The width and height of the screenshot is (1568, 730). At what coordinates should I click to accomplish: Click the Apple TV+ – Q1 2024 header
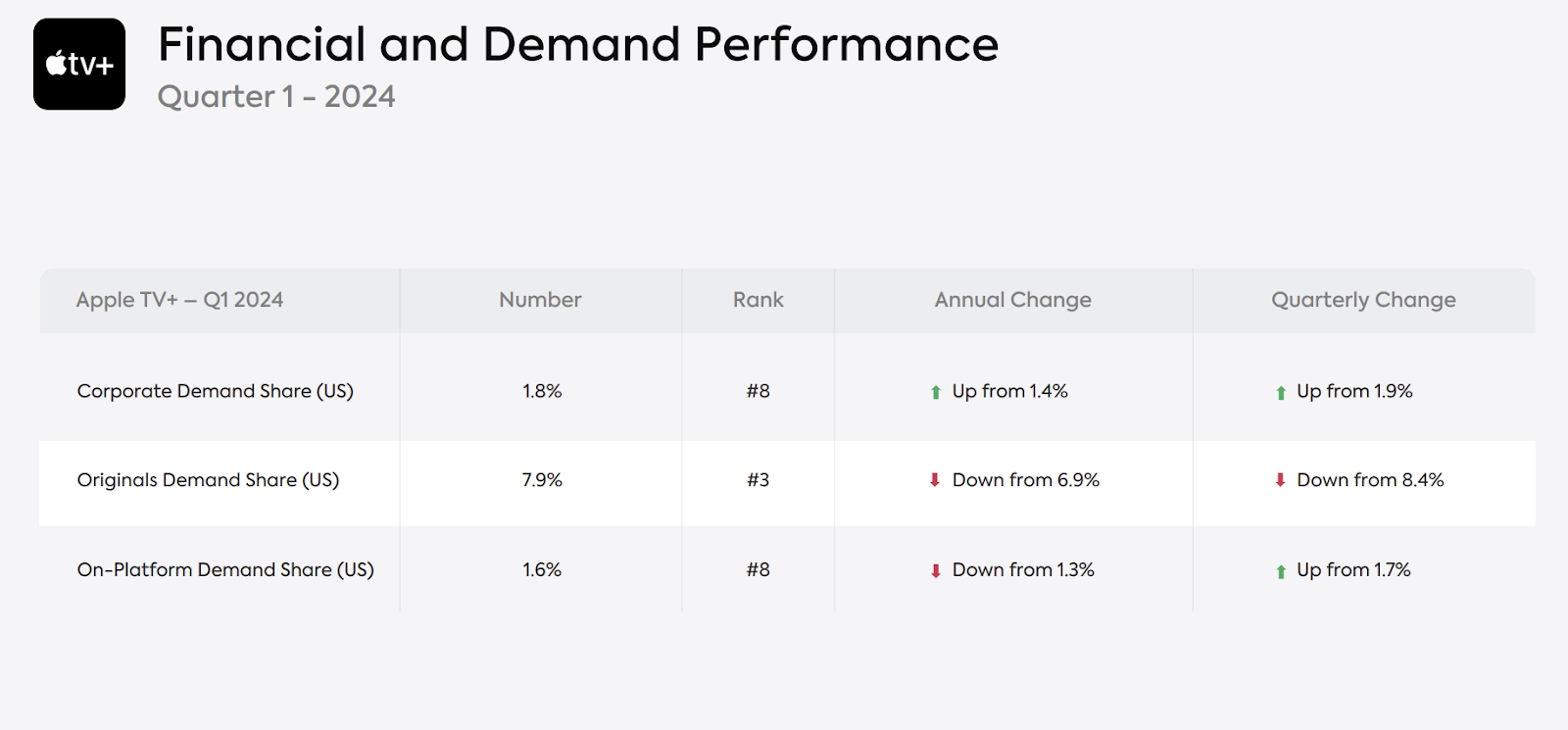pos(179,300)
